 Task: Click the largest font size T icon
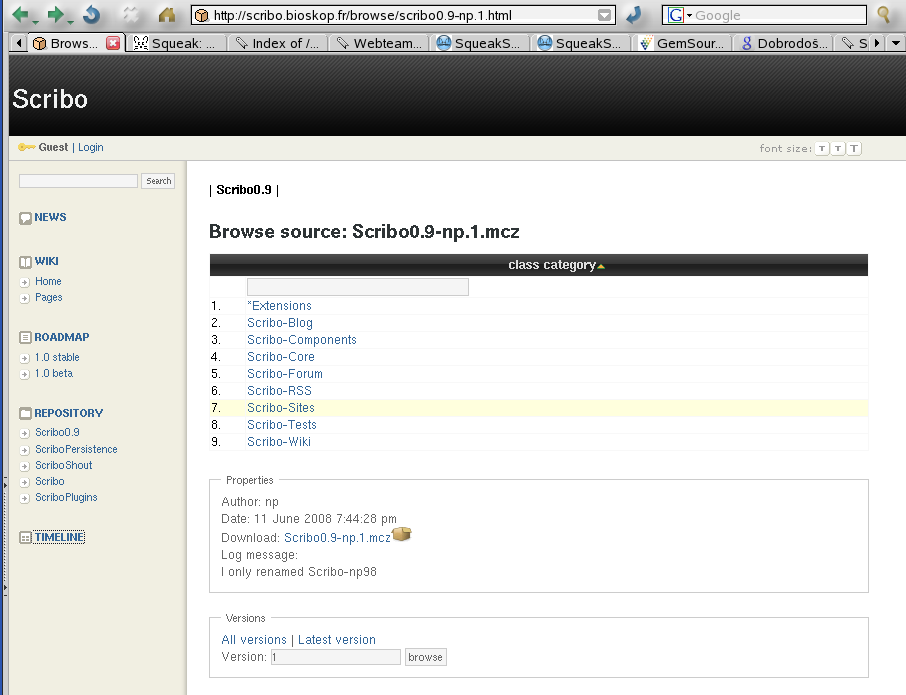(x=854, y=149)
